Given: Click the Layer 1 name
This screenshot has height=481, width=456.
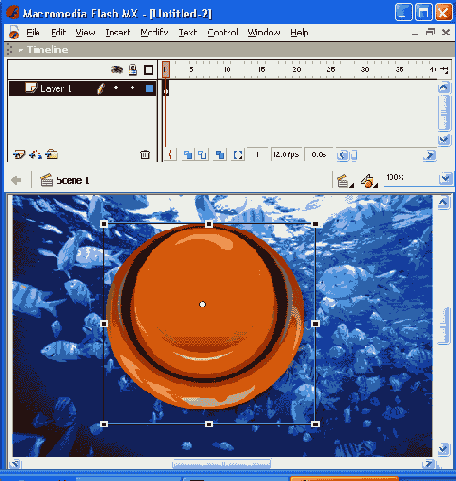Looking at the screenshot, I should [56, 89].
